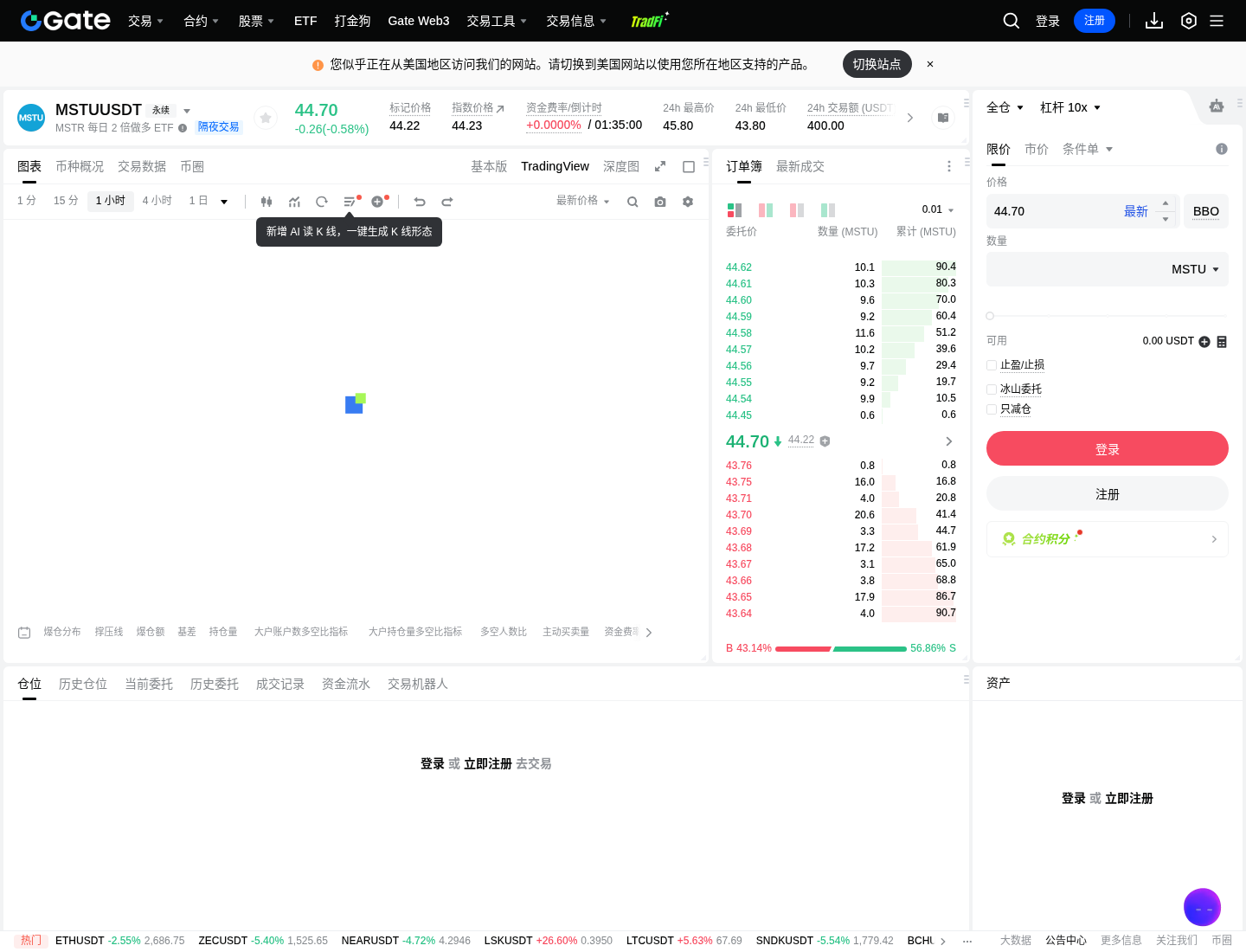Image resolution: width=1246 pixels, height=952 pixels.
Task: Click the 切换站点 button in banner
Action: click(x=877, y=64)
